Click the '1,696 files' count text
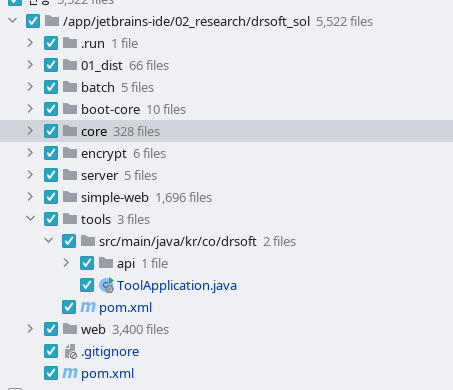The image size is (453, 390). [x=184, y=198]
